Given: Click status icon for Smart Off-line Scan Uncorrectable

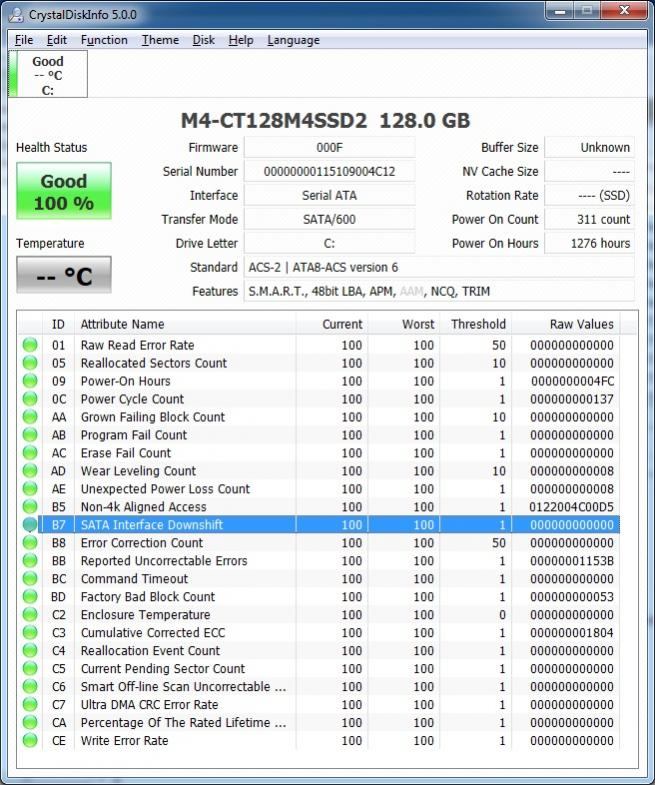Looking at the screenshot, I should point(30,687).
